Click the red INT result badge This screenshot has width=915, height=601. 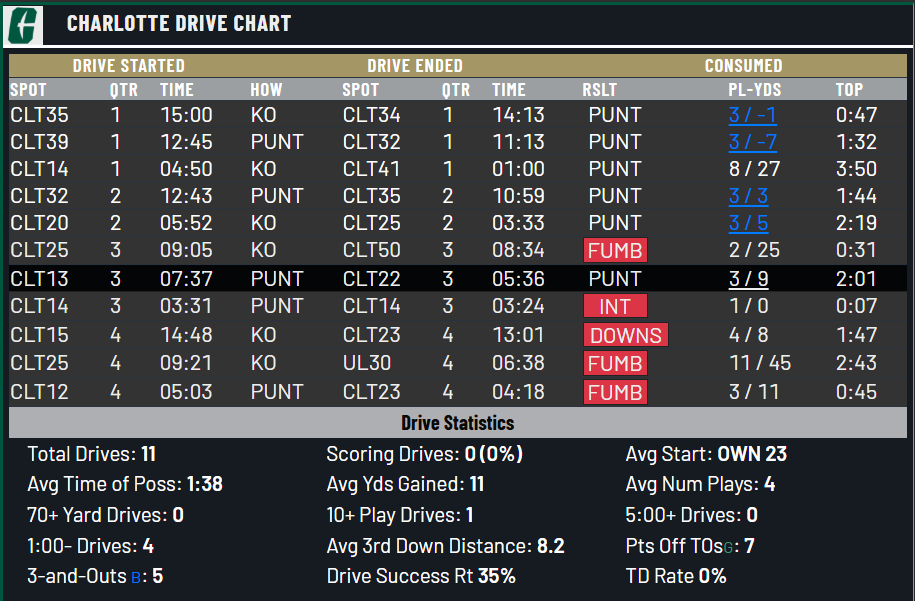615,306
